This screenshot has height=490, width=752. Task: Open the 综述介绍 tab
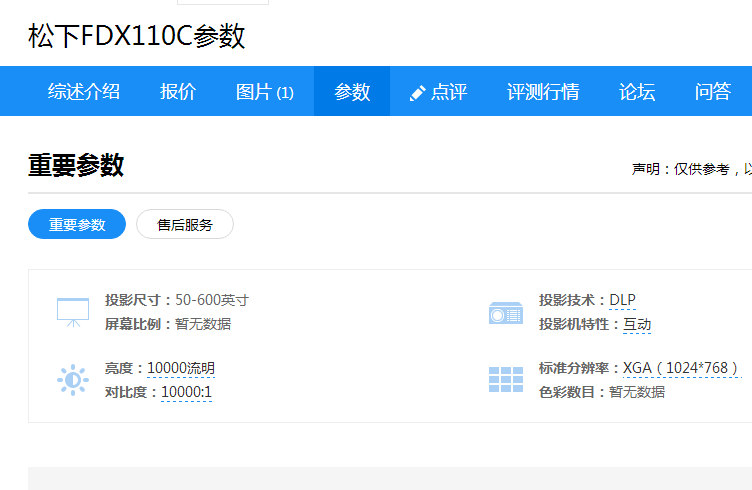pyautogui.click(x=84, y=91)
